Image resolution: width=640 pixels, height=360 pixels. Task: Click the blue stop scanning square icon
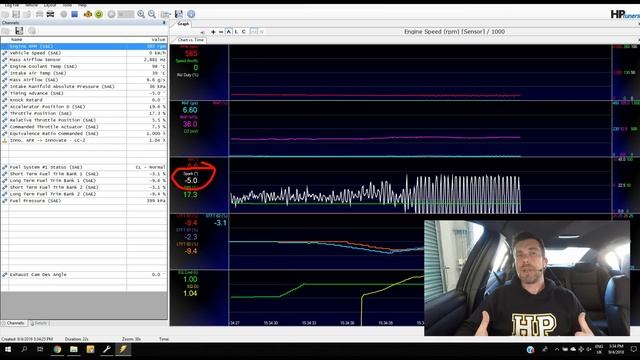pos(75,14)
